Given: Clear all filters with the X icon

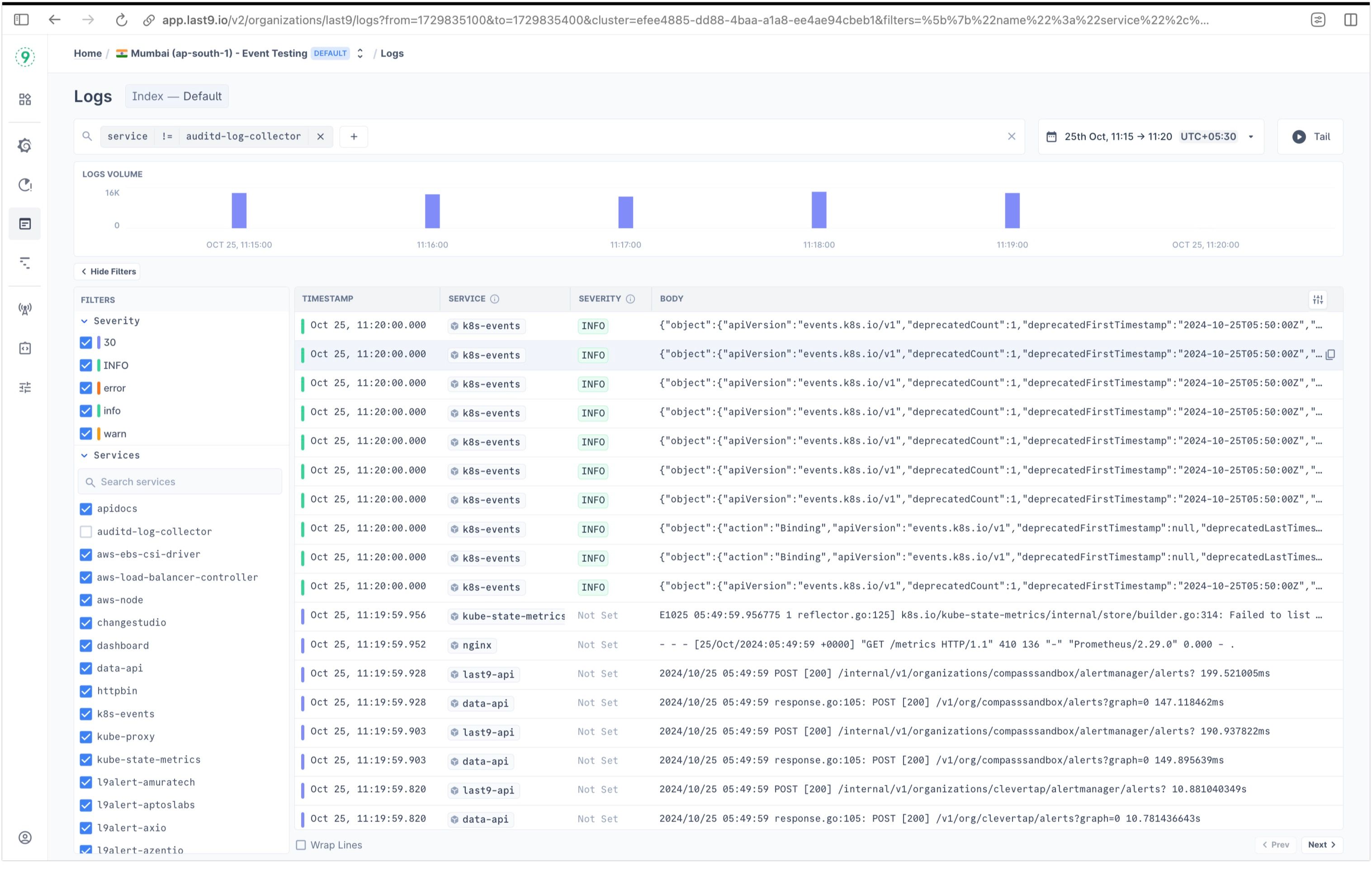Looking at the screenshot, I should coord(1012,137).
